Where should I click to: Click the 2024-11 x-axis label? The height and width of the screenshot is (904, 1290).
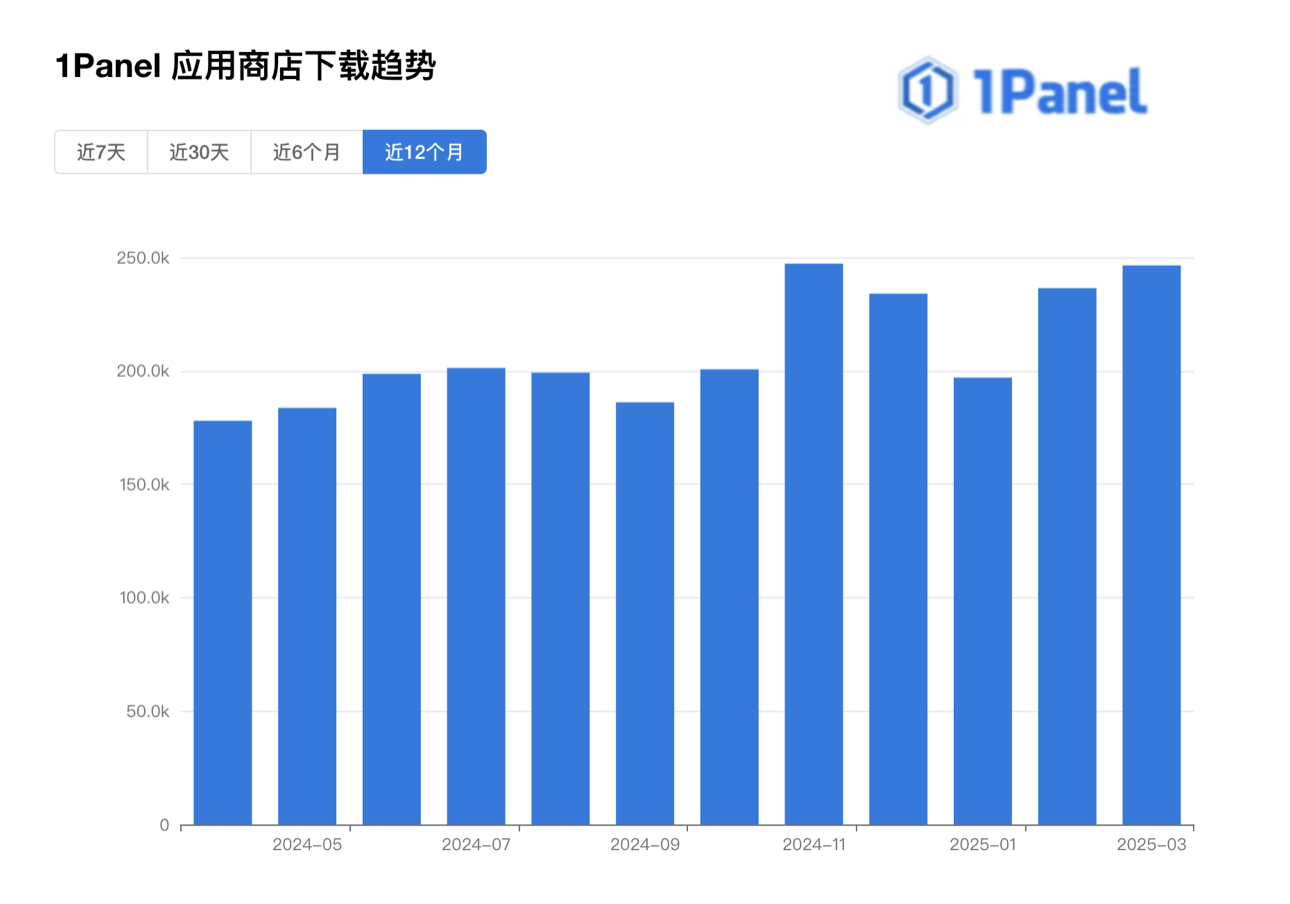(x=814, y=845)
